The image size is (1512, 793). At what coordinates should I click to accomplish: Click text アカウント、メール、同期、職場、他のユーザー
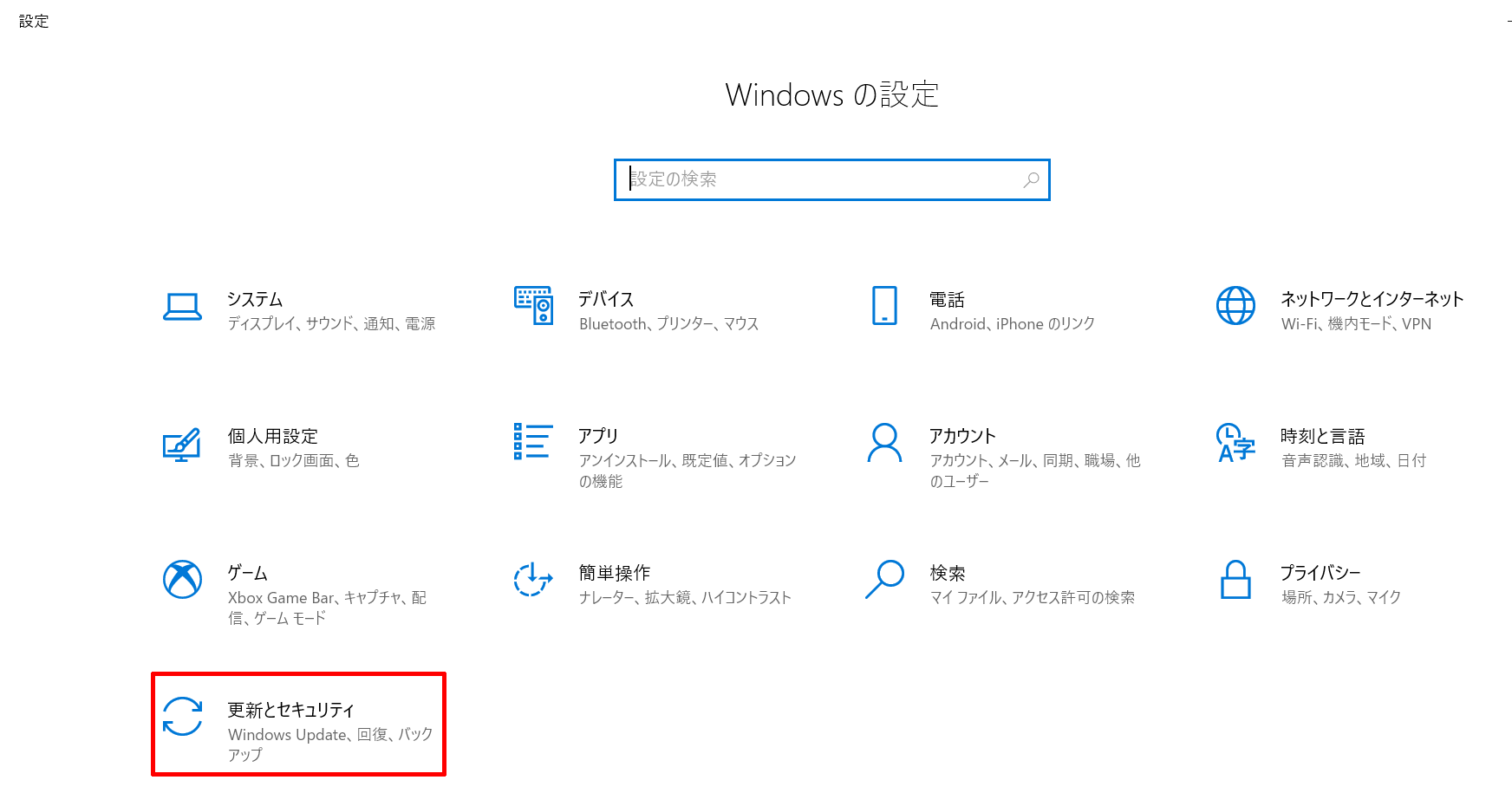point(1035,471)
